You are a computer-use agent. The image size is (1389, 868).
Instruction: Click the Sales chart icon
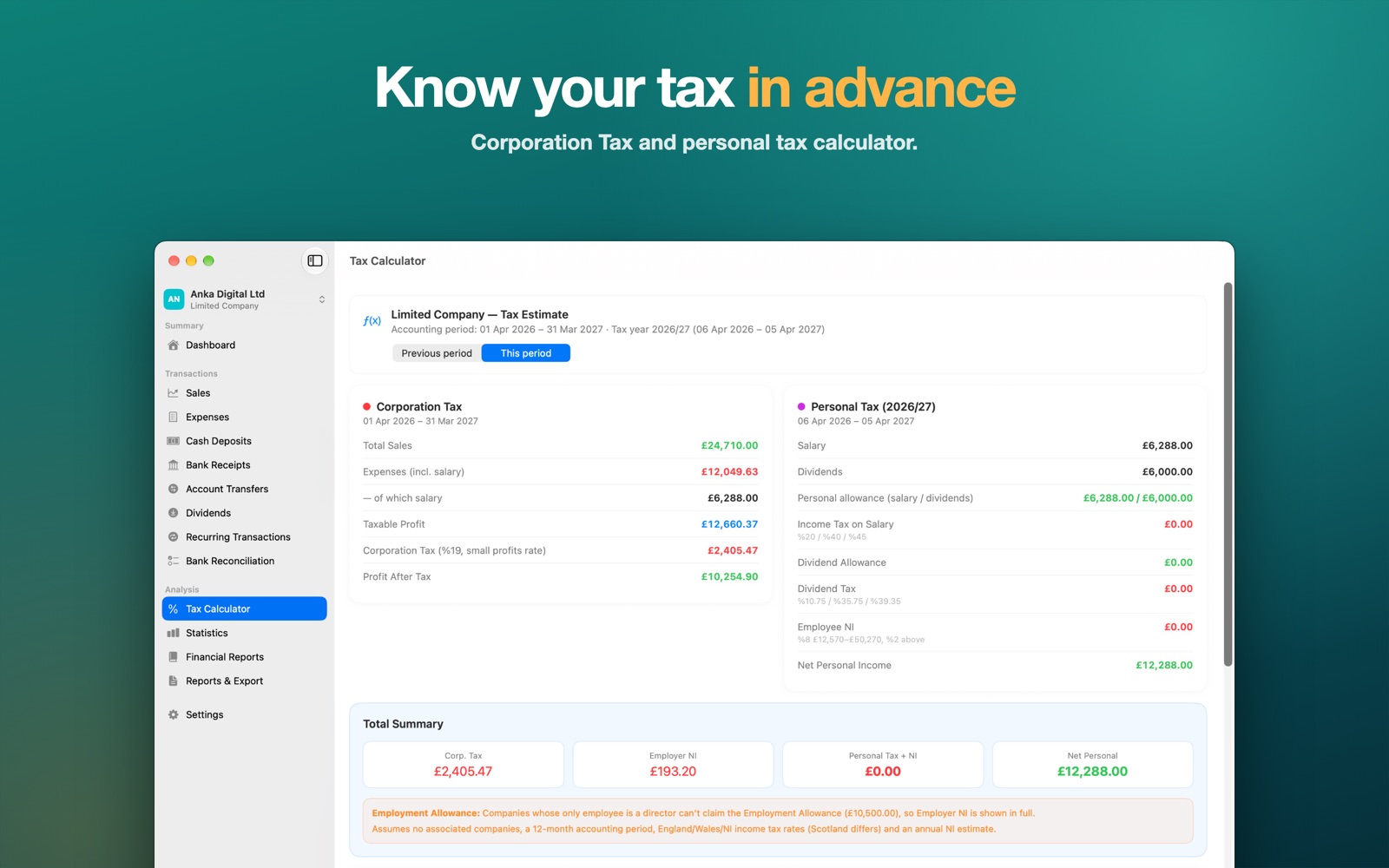click(173, 393)
